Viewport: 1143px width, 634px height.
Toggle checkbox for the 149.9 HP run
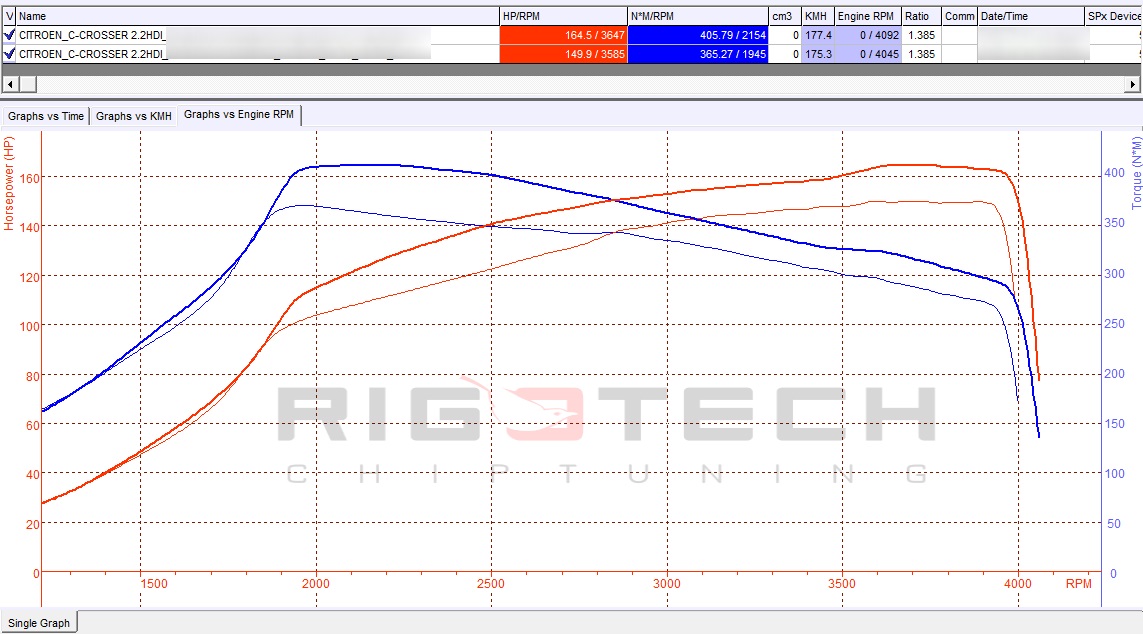tap(9, 54)
